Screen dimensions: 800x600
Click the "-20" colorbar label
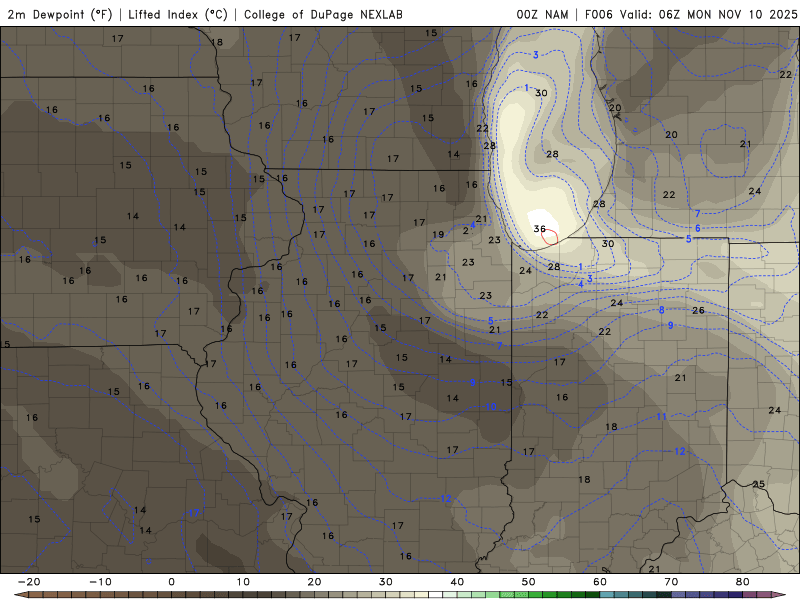(x=29, y=582)
